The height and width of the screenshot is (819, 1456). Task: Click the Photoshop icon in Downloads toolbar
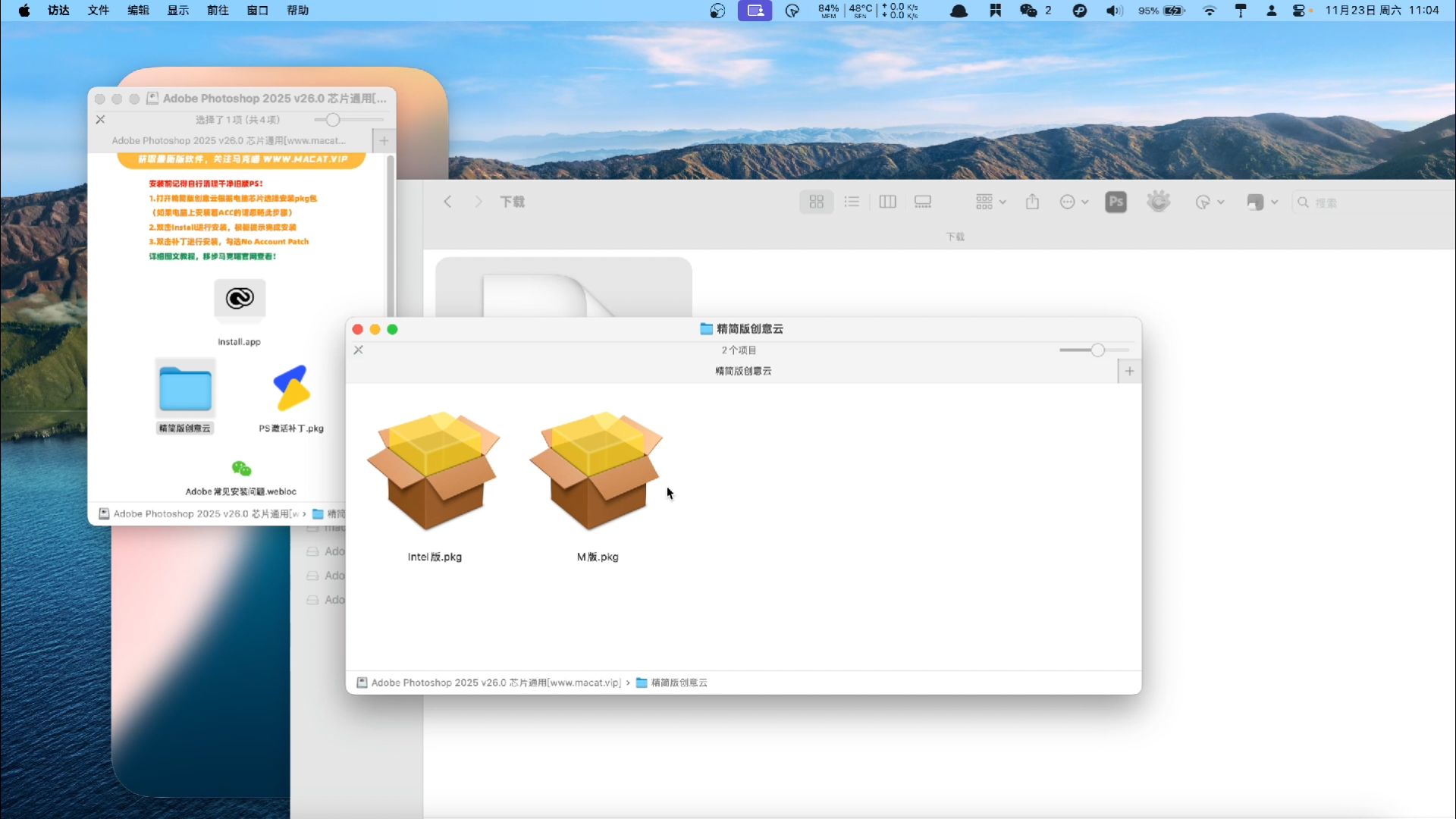click(1116, 202)
